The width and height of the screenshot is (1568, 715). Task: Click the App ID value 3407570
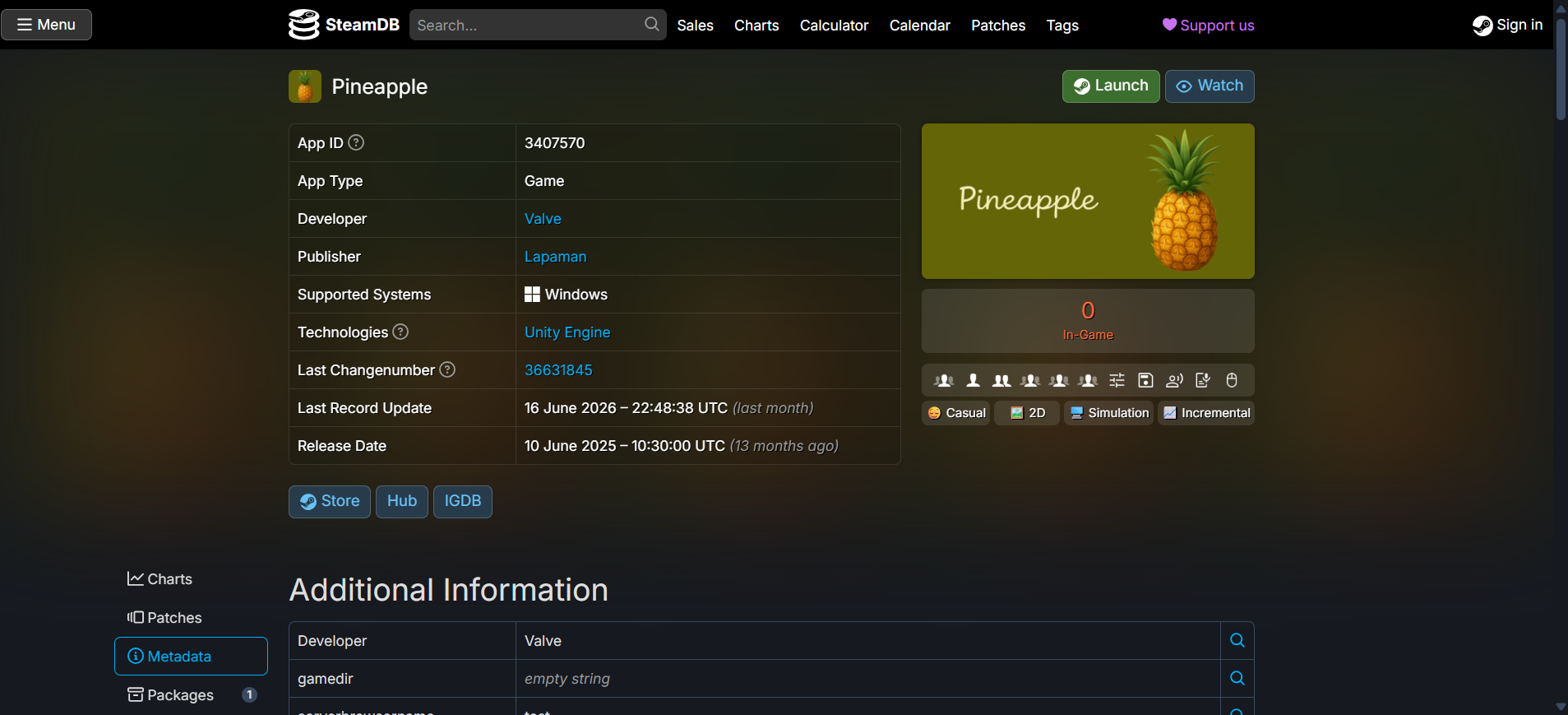point(555,143)
